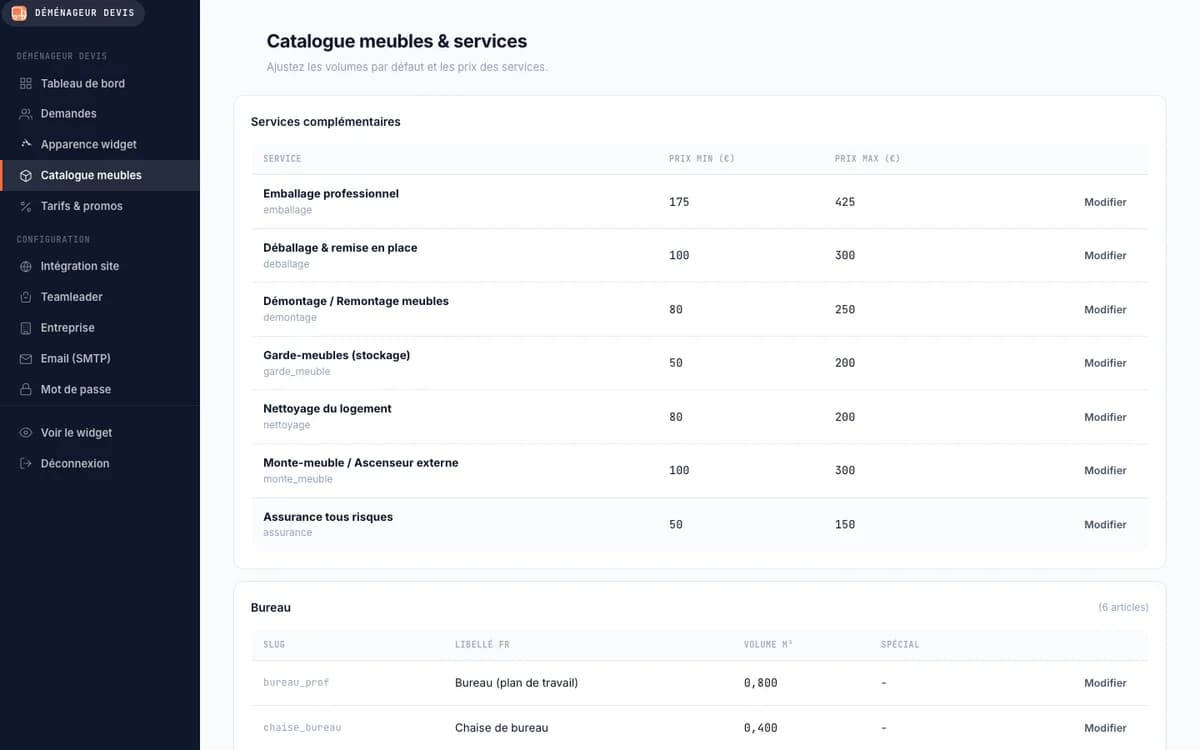
Task: Click the Catalogue meubles box icon
Action: pyautogui.click(x=26, y=175)
